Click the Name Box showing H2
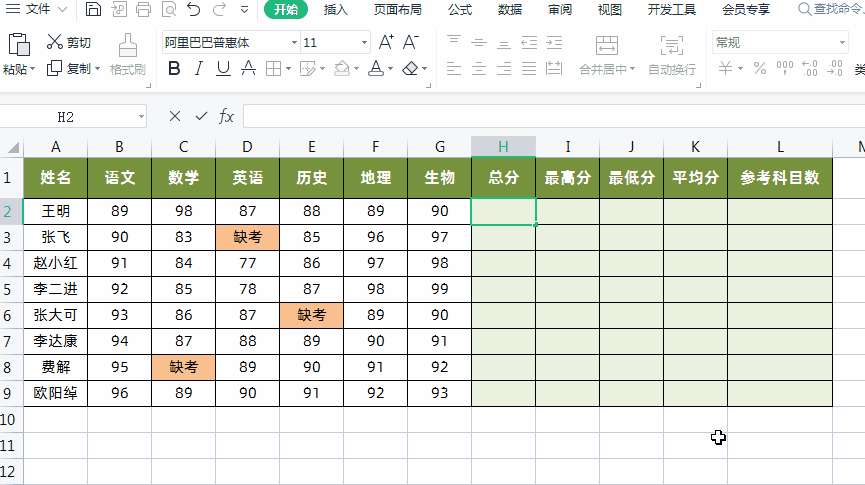The height and width of the screenshot is (485, 865). pos(73,116)
